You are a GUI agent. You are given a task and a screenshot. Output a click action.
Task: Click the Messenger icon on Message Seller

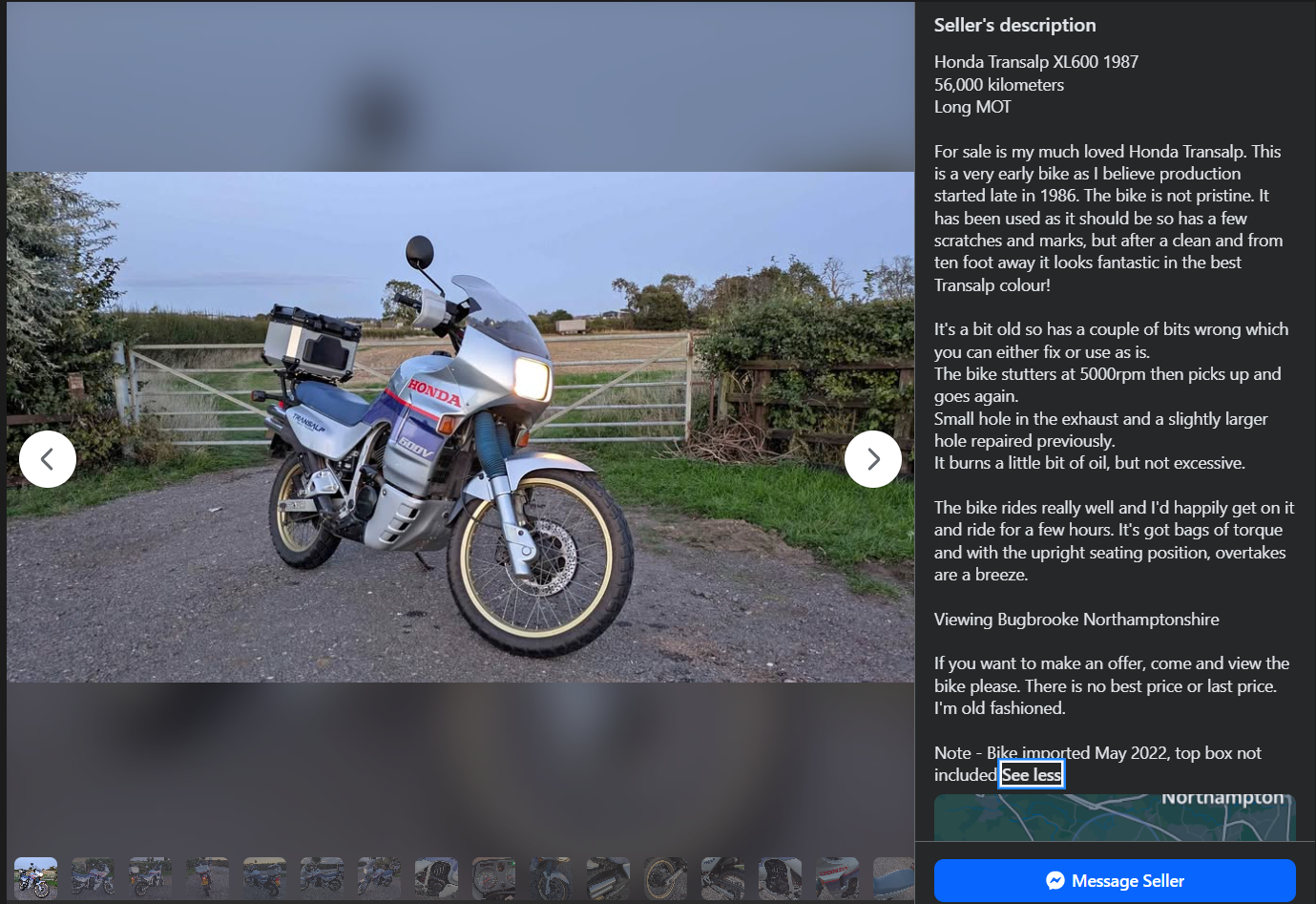(x=1055, y=880)
